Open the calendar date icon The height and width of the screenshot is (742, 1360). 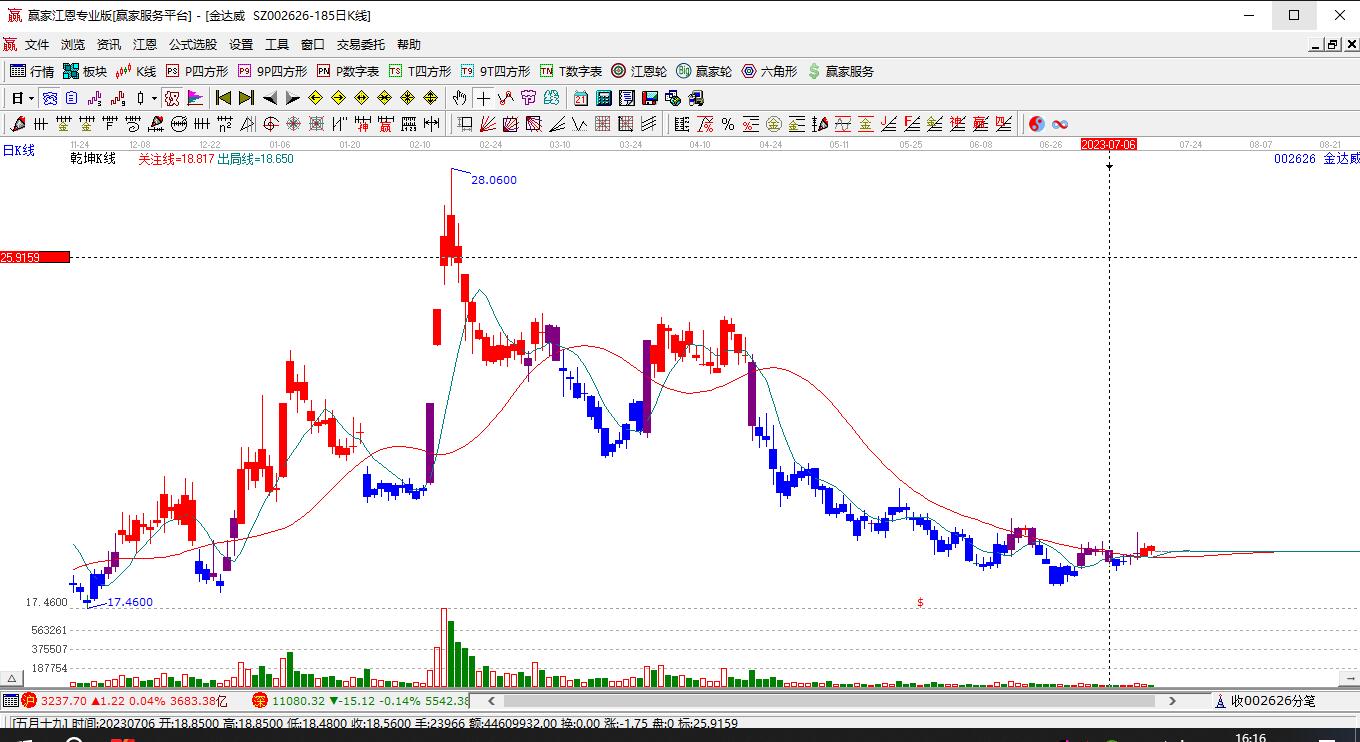click(581, 98)
